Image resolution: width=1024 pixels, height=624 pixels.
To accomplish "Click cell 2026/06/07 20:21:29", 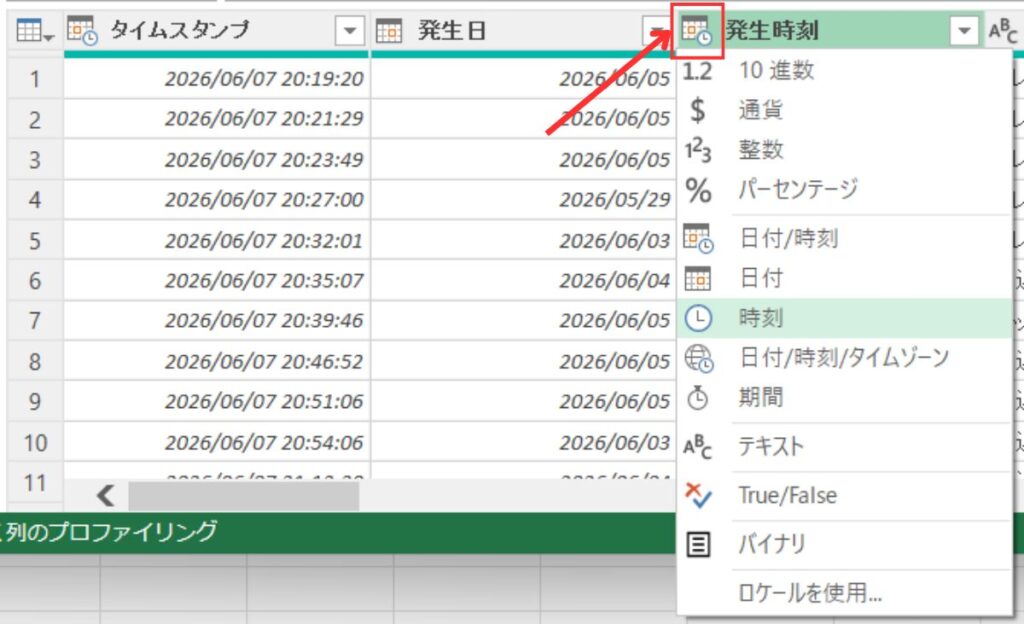I will [x=217, y=119].
